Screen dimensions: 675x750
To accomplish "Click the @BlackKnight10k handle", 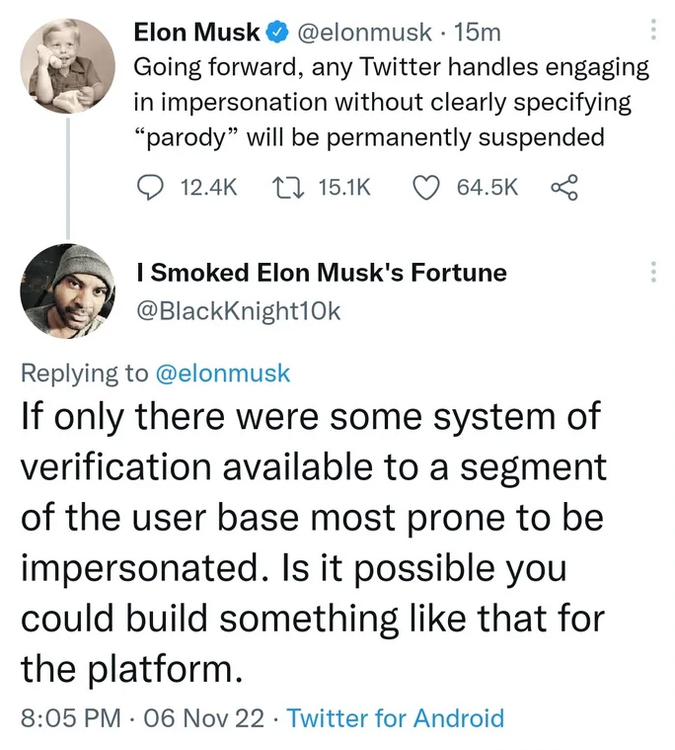I will point(237,311).
